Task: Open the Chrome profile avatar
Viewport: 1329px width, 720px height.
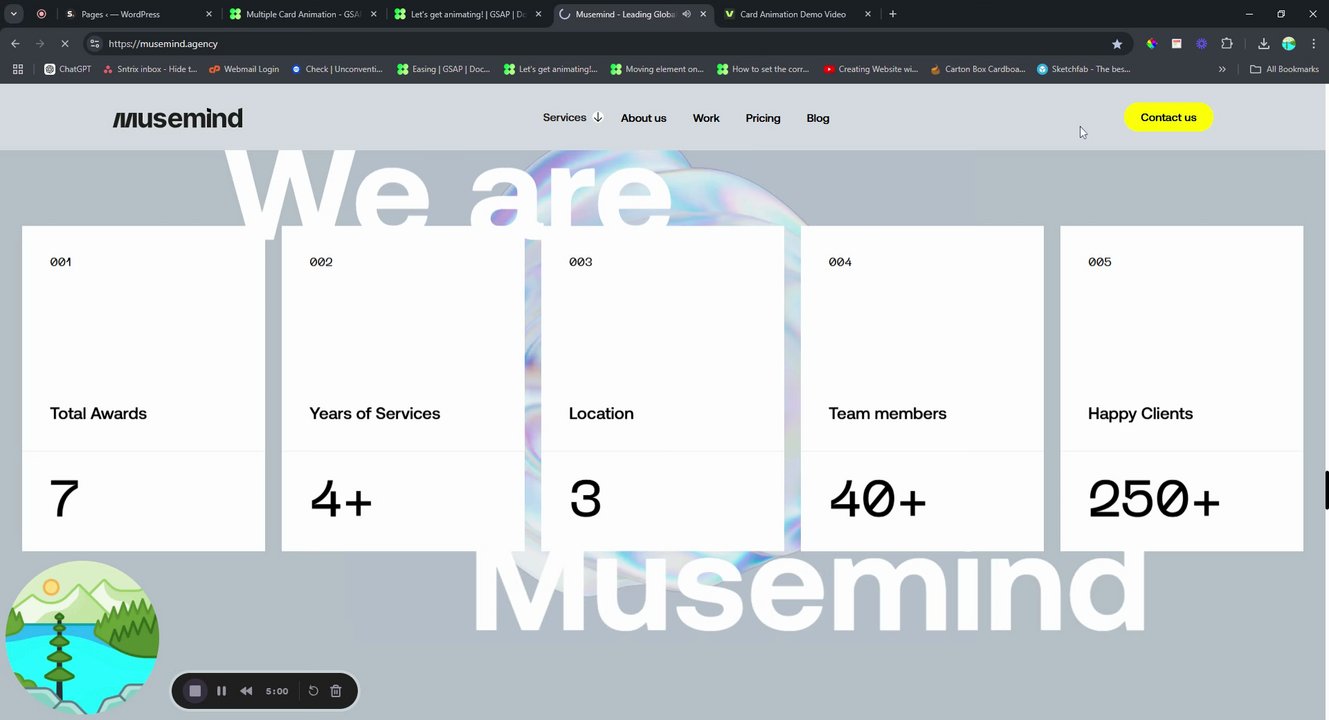Action: (x=1289, y=44)
